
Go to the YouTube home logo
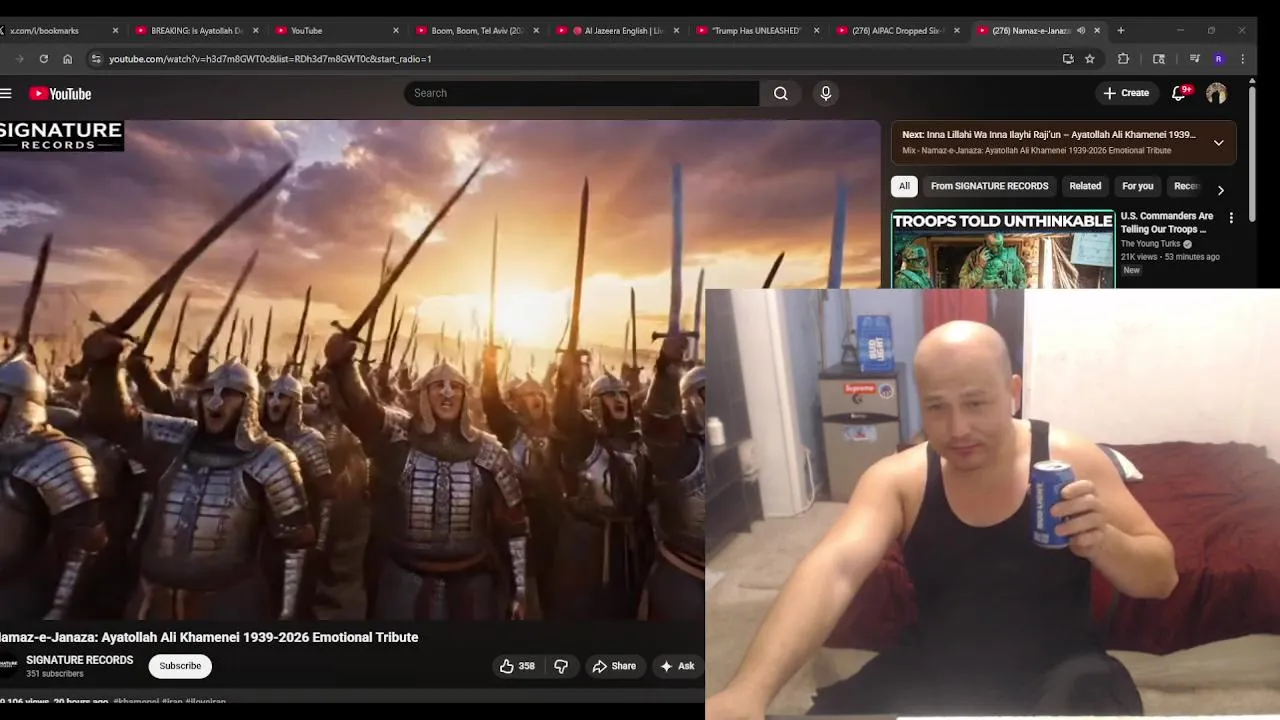[60, 93]
